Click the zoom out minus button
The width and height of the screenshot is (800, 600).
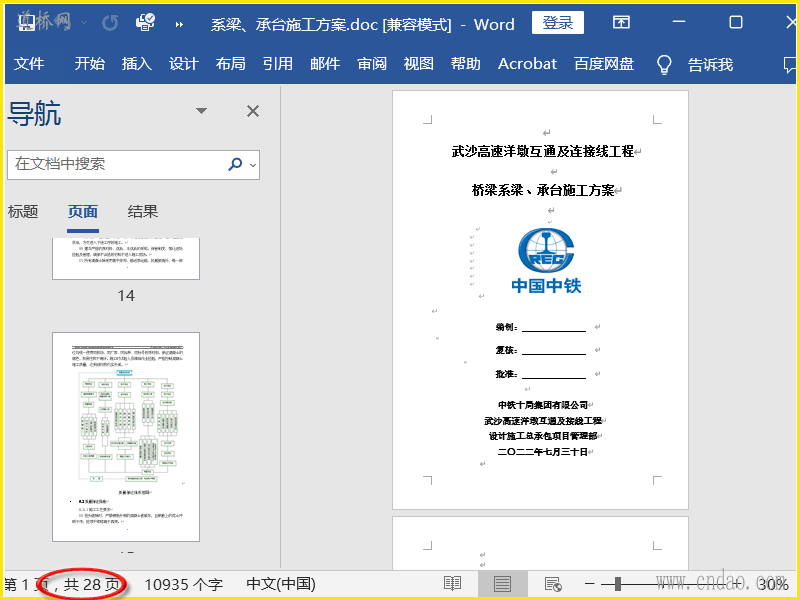pyautogui.click(x=590, y=584)
